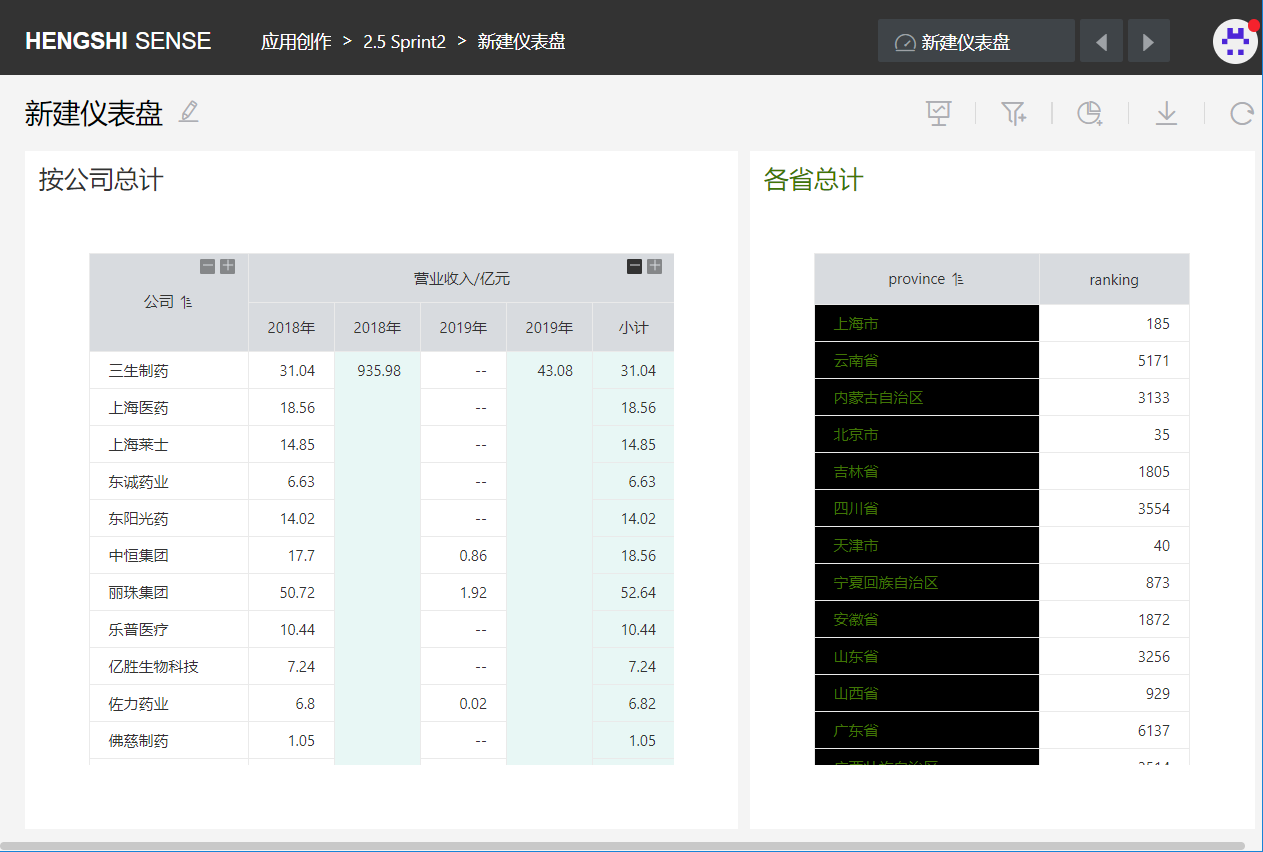
Task: Select the 山东省 province cell
Action: click(x=927, y=656)
